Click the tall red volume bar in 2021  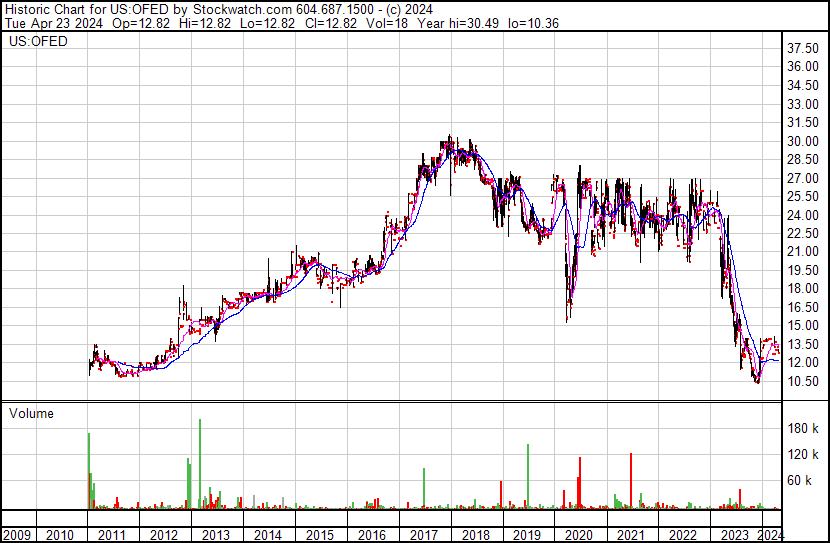coord(631,482)
